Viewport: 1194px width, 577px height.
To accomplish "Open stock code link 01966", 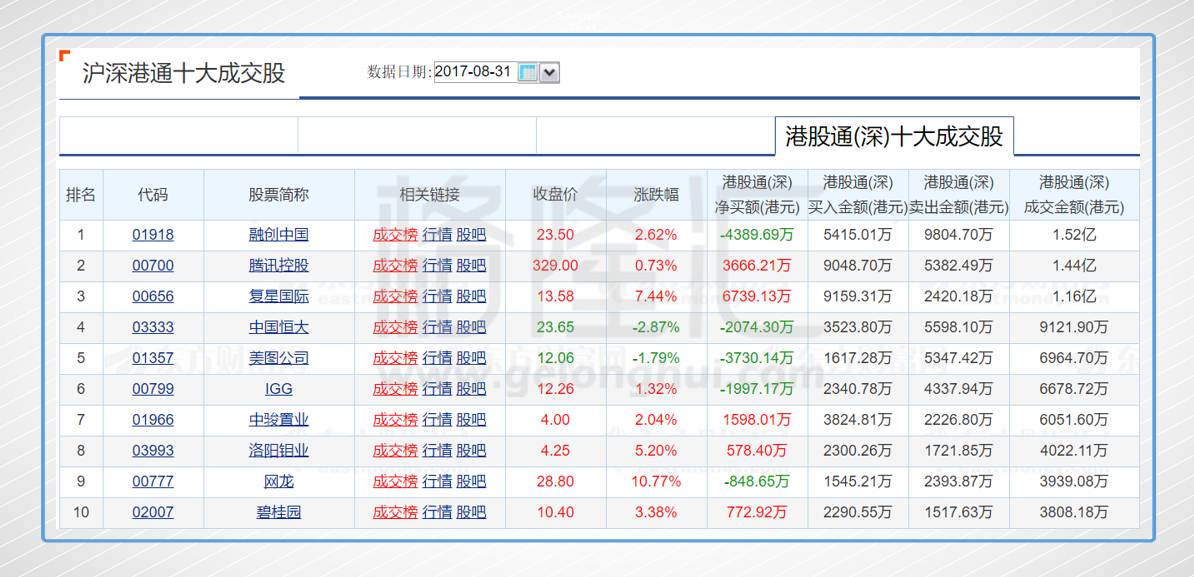I will [x=153, y=420].
